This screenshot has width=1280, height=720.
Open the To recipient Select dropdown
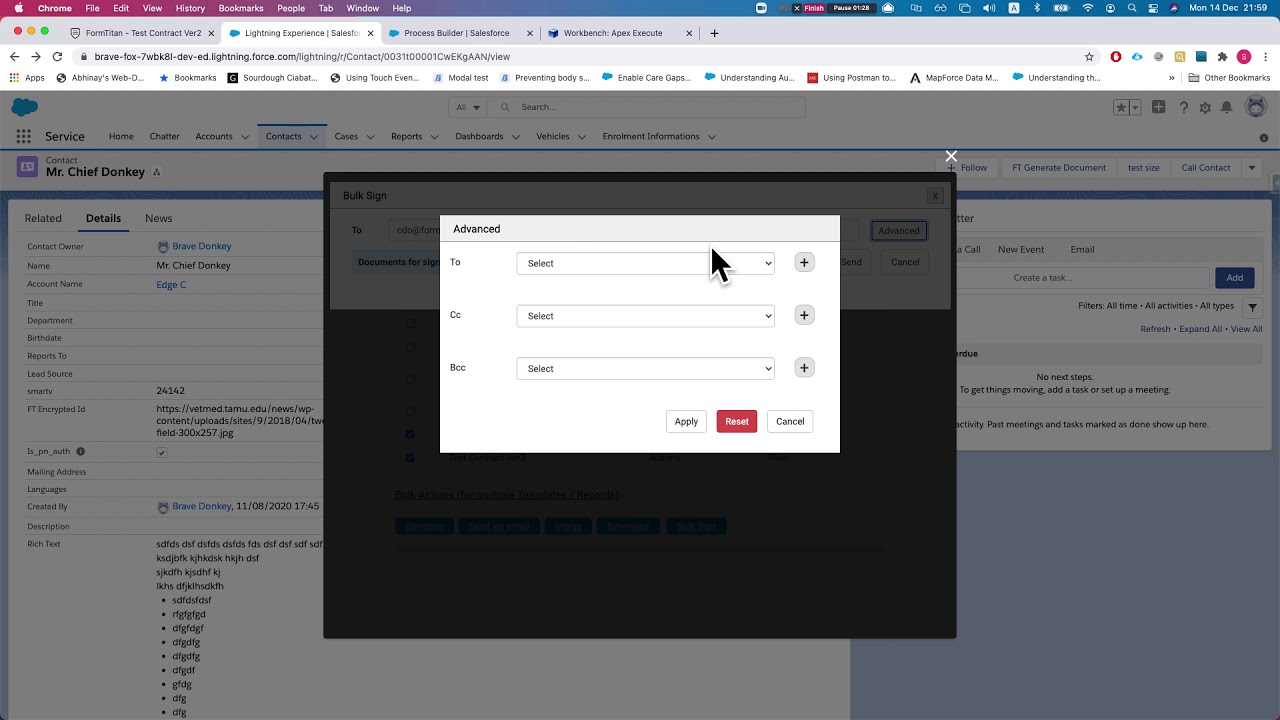(x=645, y=263)
